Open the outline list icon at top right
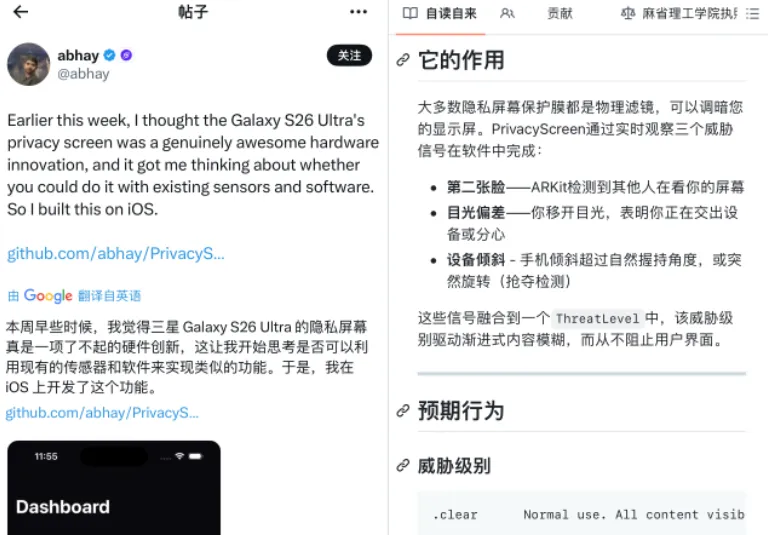The height and width of the screenshot is (535, 768). (x=752, y=14)
